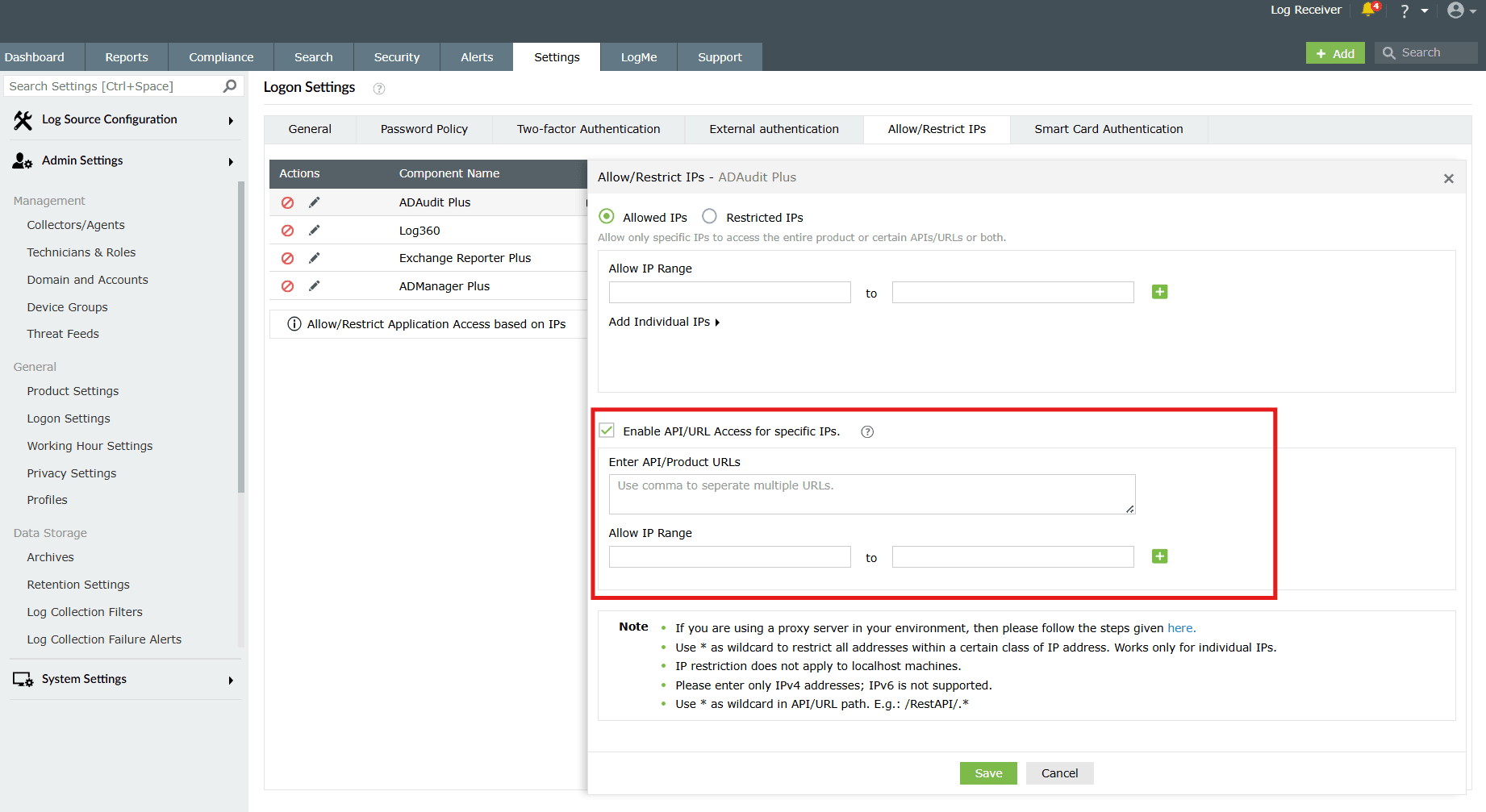Expand System Settings section
This screenshot has height=812, width=1486.
pyautogui.click(x=231, y=681)
